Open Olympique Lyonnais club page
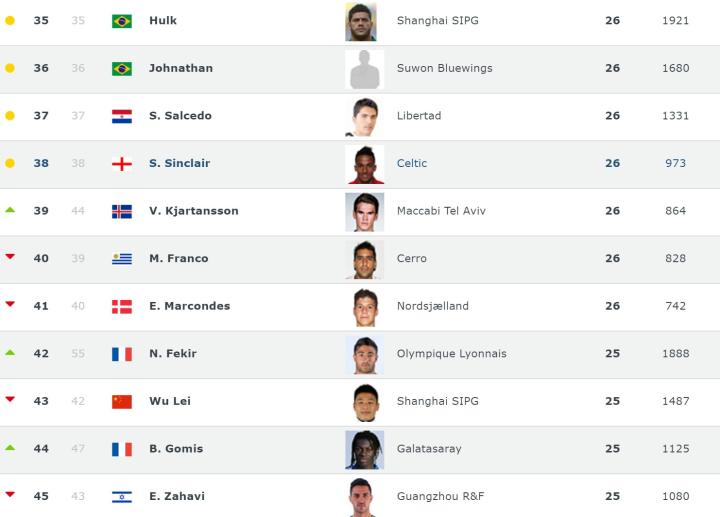 (x=451, y=354)
